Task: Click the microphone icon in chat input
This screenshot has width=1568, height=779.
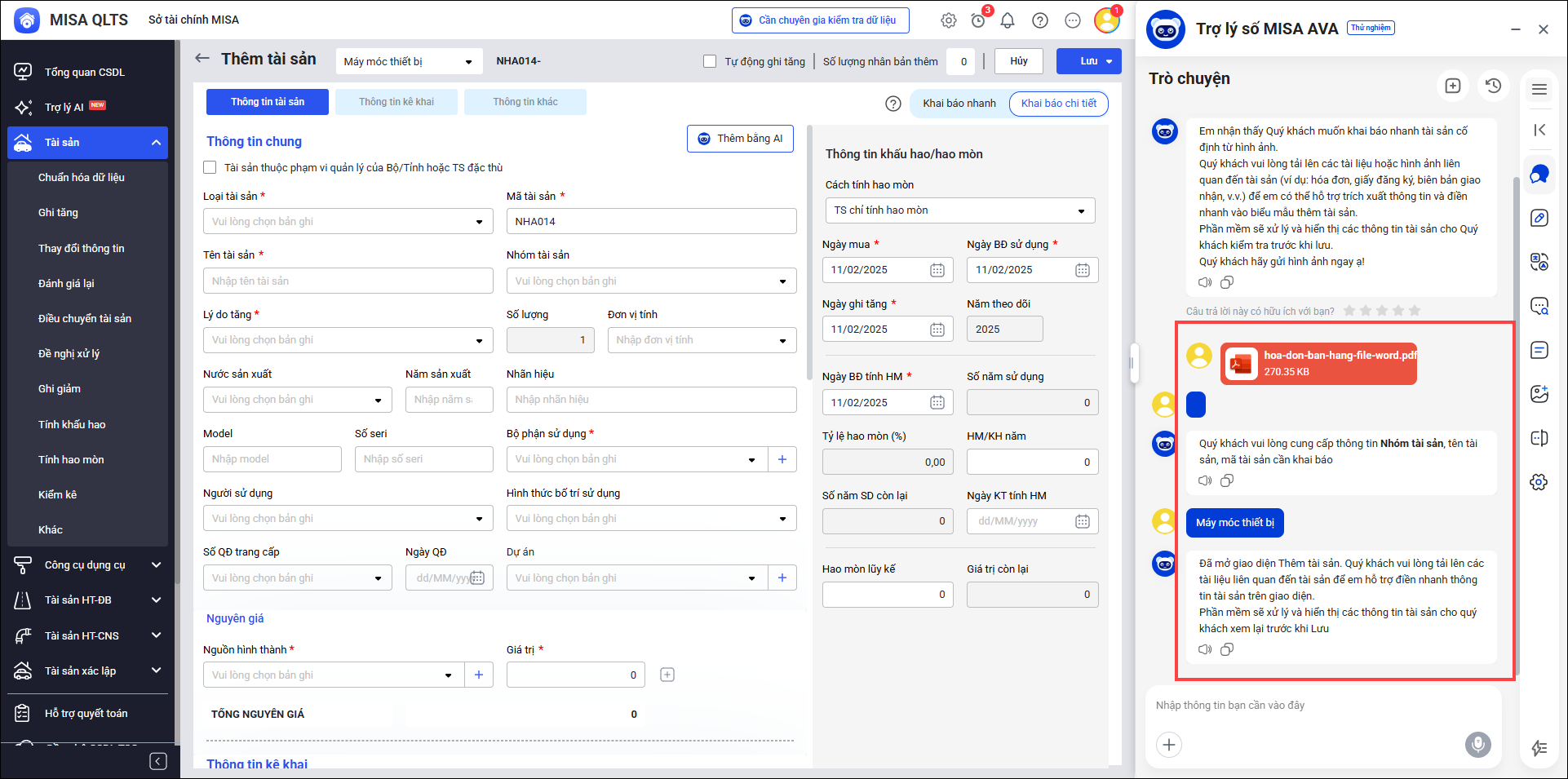Action: [1477, 744]
